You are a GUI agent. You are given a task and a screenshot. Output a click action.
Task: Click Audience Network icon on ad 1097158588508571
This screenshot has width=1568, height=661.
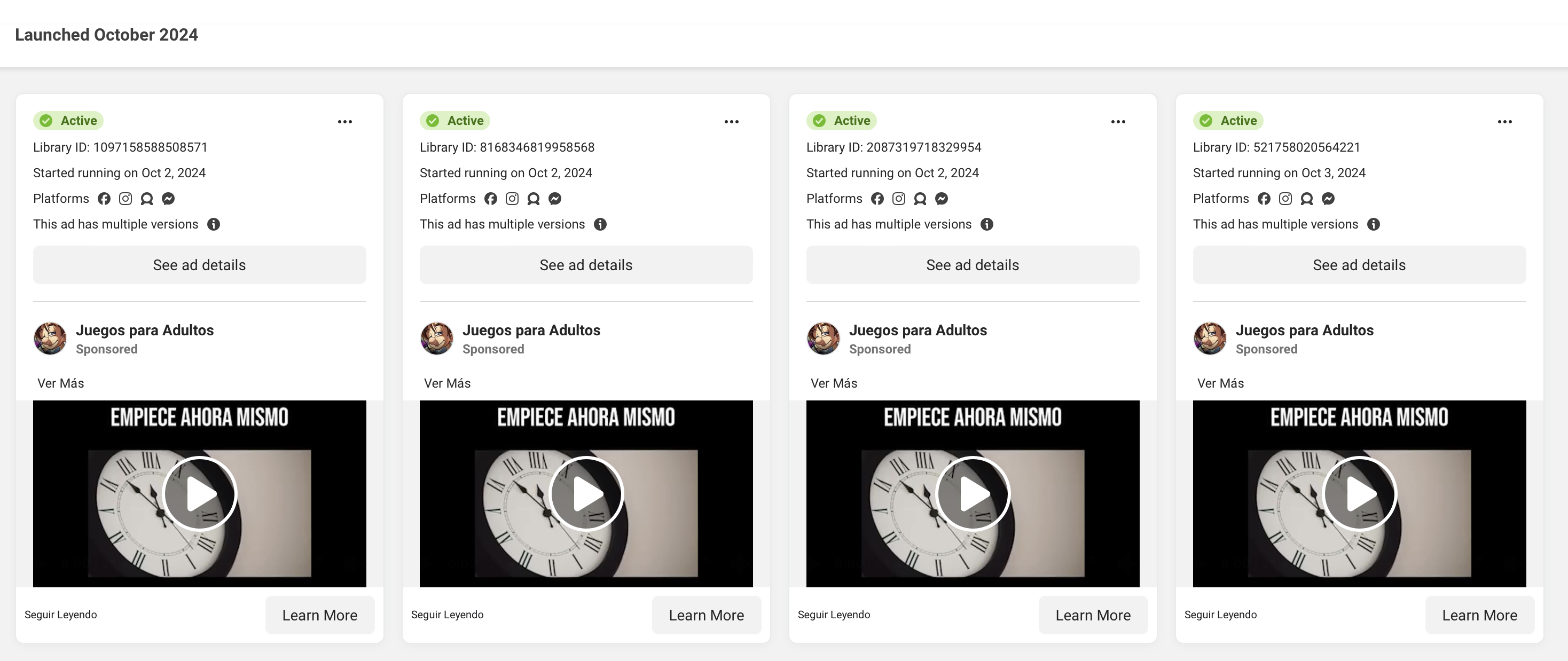coord(147,199)
